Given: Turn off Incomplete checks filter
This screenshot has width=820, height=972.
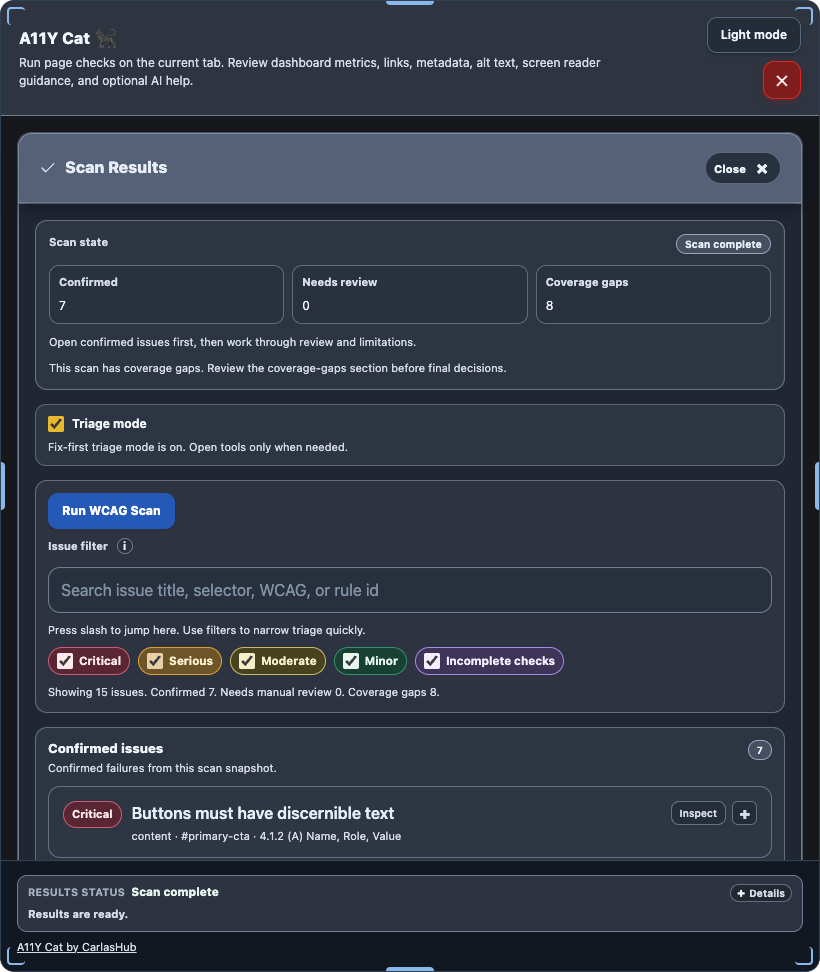Looking at the screenshot, I should (432, 661).
